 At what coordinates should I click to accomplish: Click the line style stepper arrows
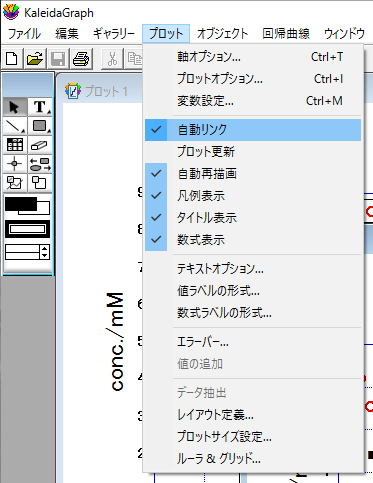coord(44,252)
